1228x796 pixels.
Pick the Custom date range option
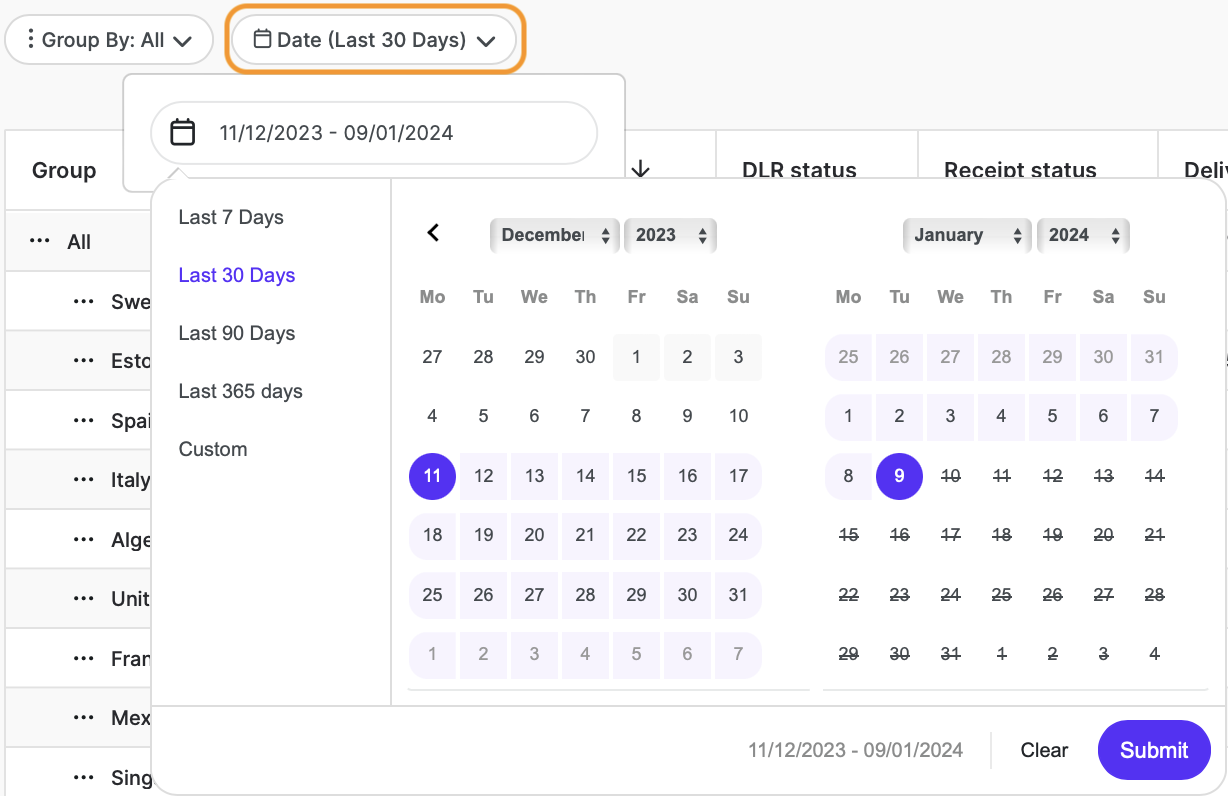click(x=213, y=449)
